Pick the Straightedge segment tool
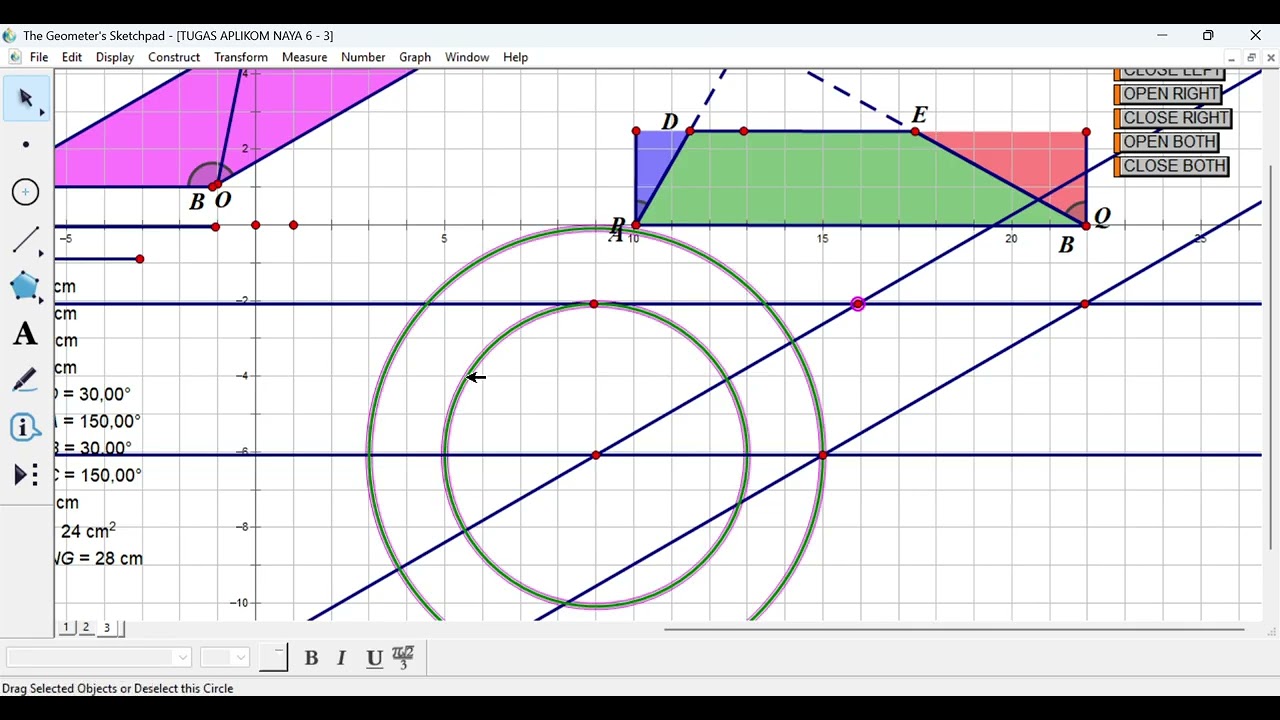1280x720 pixels. 26,239
